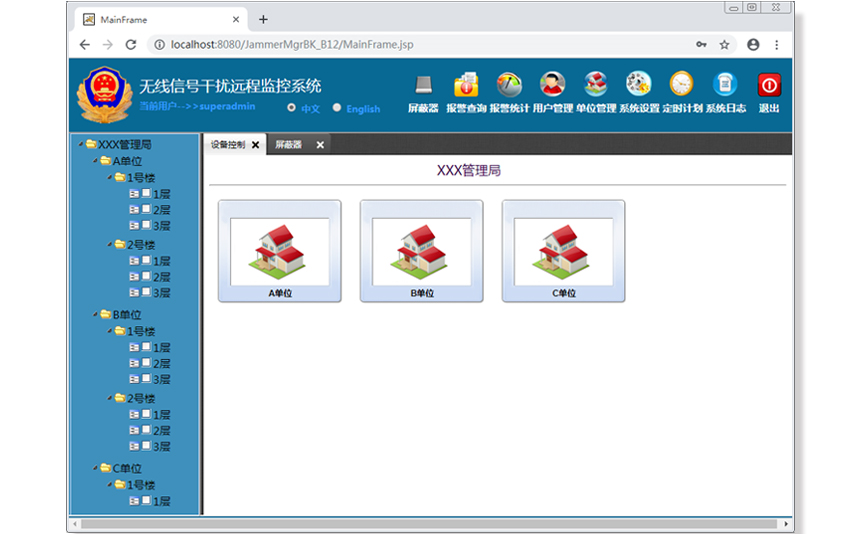865x534 pixels.
Task: Select the B单位 label in tree
Action: pos(127,314)
